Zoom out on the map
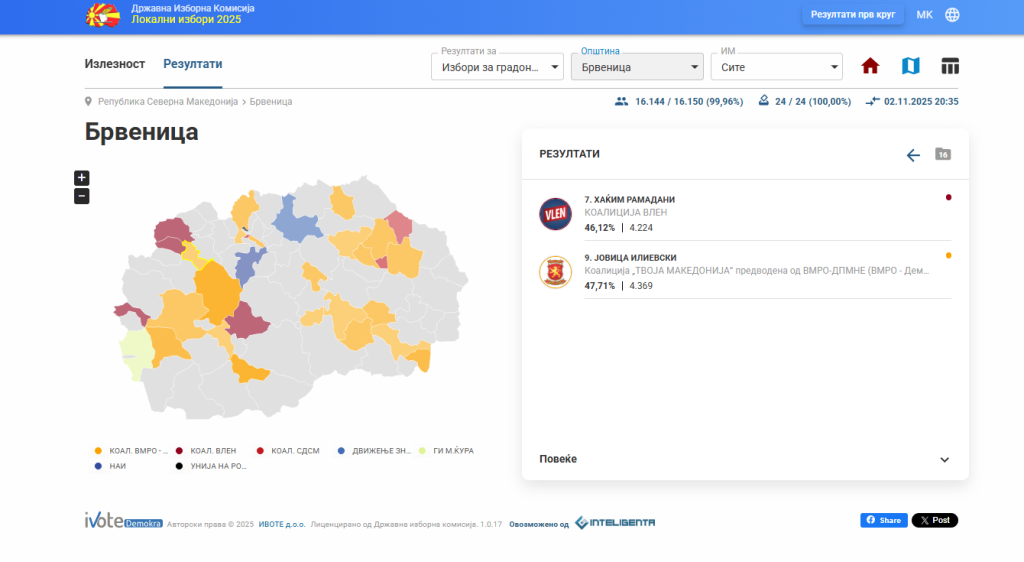The height and width of the screenshot is (562, 1024). click(82, 196)
